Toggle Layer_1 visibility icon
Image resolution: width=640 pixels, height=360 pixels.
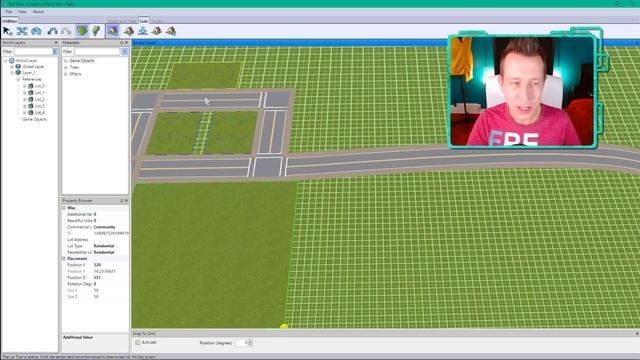coord(18,73)
